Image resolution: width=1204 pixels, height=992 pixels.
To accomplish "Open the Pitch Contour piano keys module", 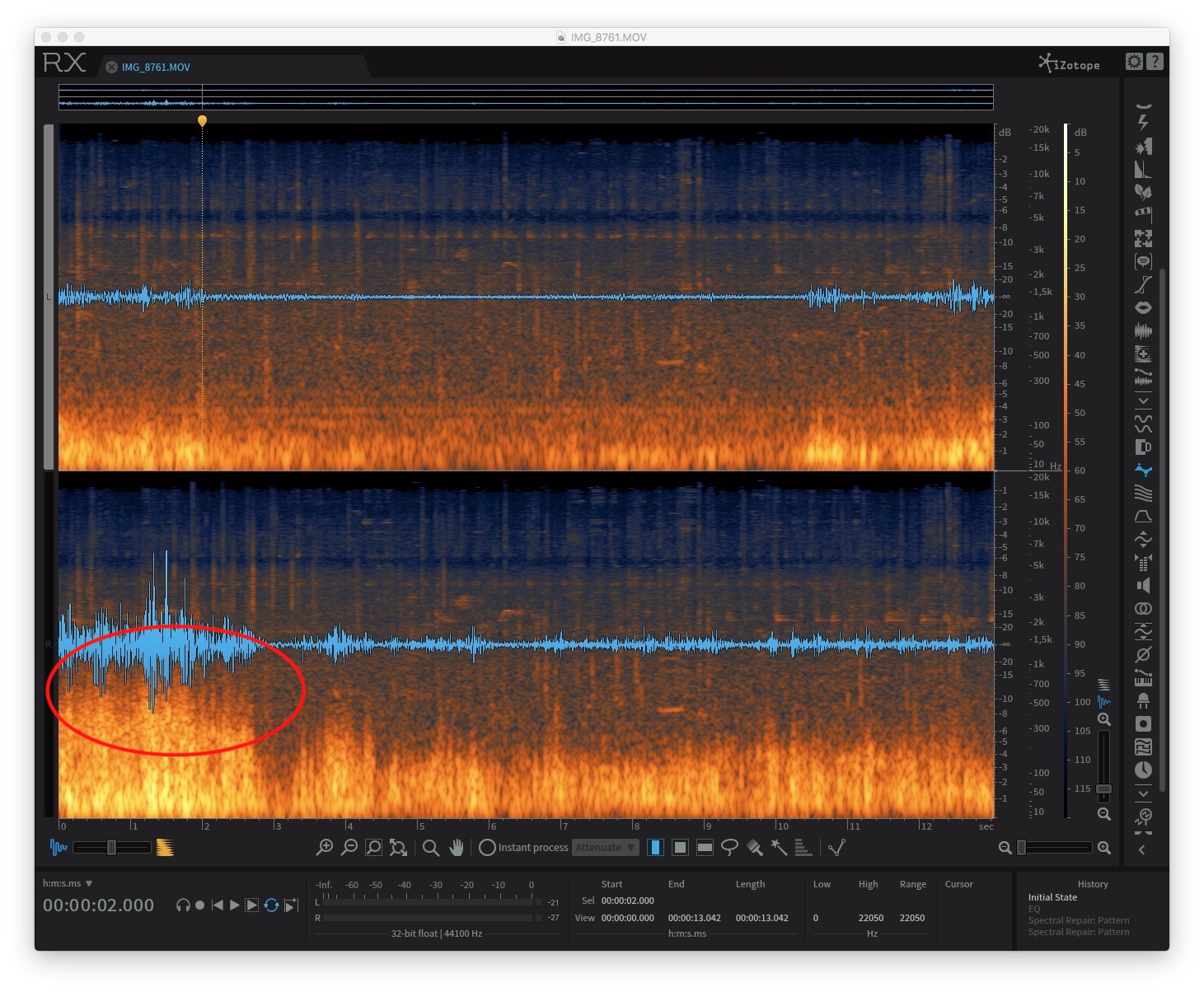I will click(1143, 678).
